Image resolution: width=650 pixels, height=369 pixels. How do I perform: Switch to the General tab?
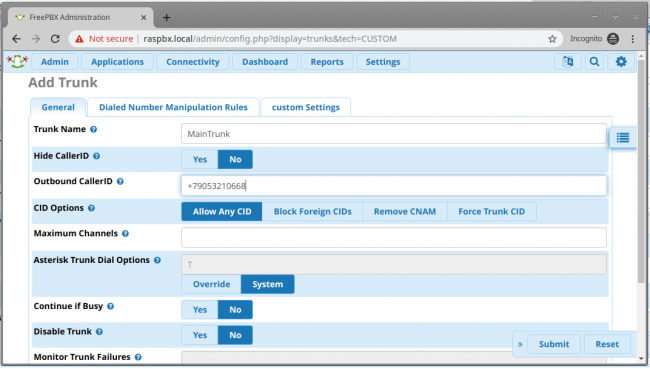pyautogui.click(x=58, y=107)
